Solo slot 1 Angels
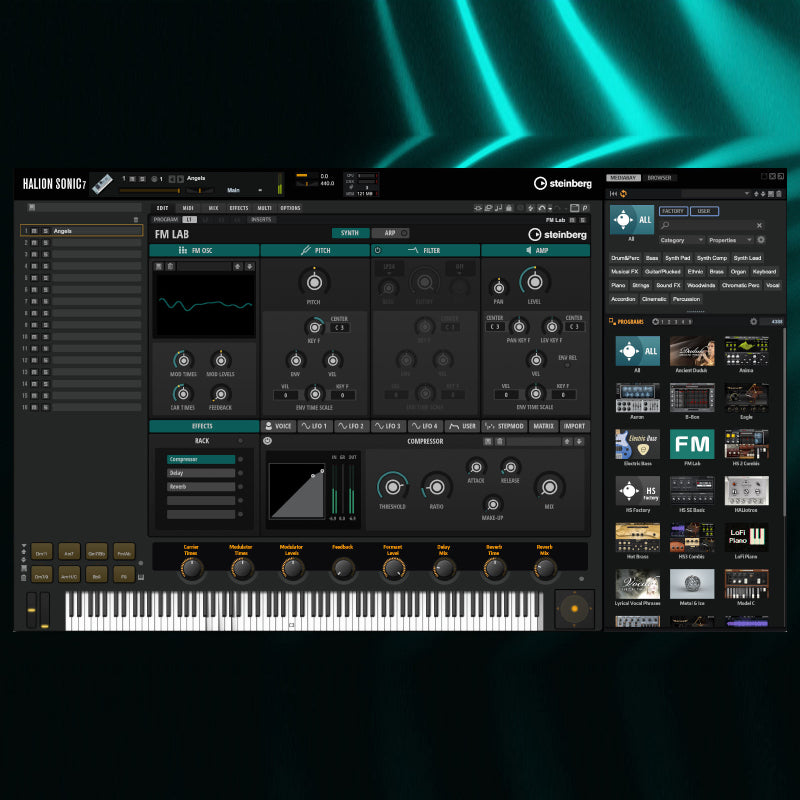 coord(45,231)
